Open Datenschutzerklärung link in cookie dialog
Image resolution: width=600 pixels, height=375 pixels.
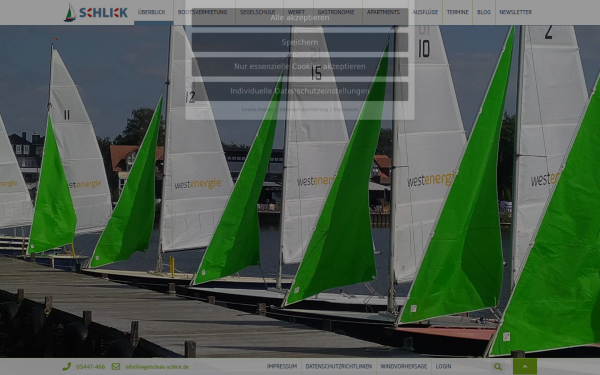click(x=303, y=109)
